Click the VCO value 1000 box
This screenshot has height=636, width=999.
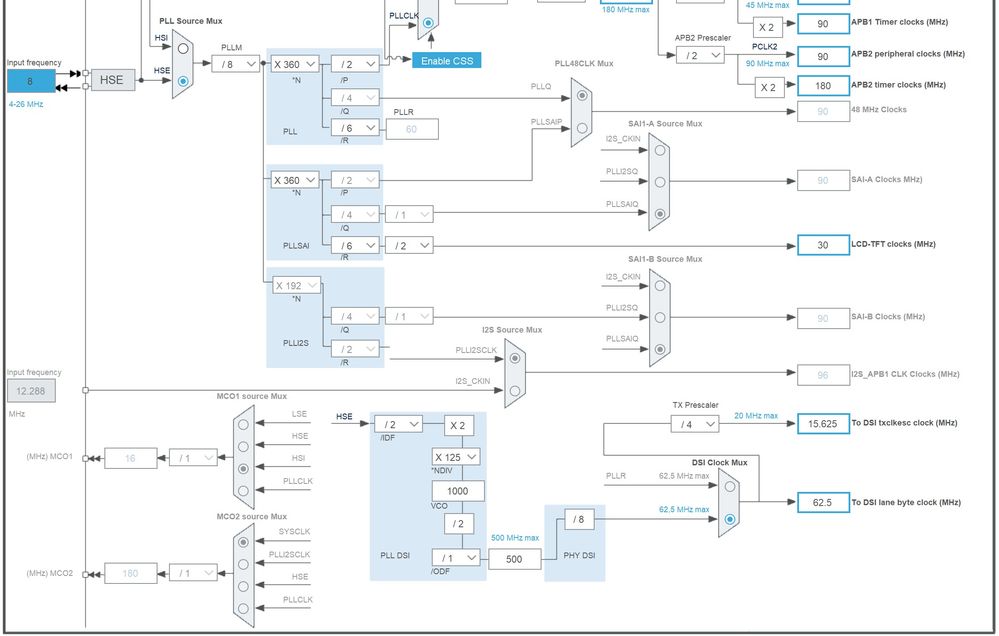(458, 491)
